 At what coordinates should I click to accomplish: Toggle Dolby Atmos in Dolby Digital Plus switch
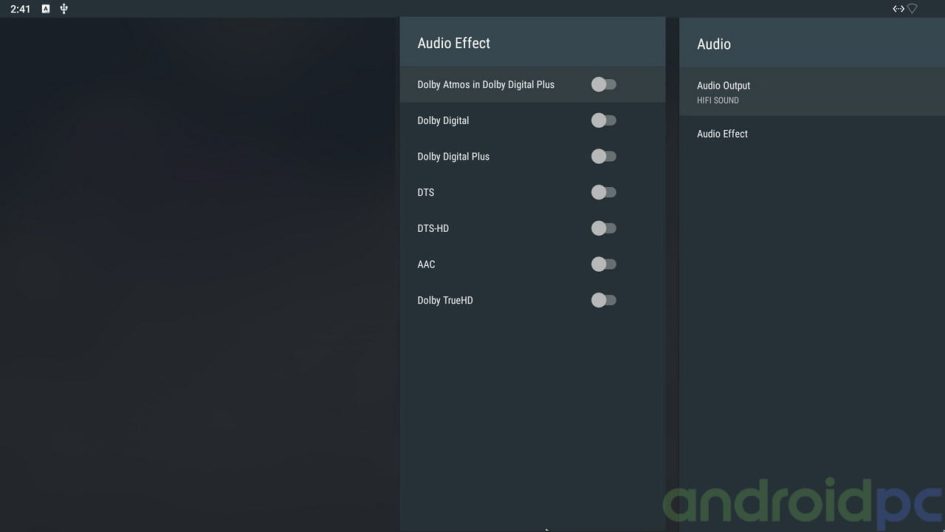[603, 84]
